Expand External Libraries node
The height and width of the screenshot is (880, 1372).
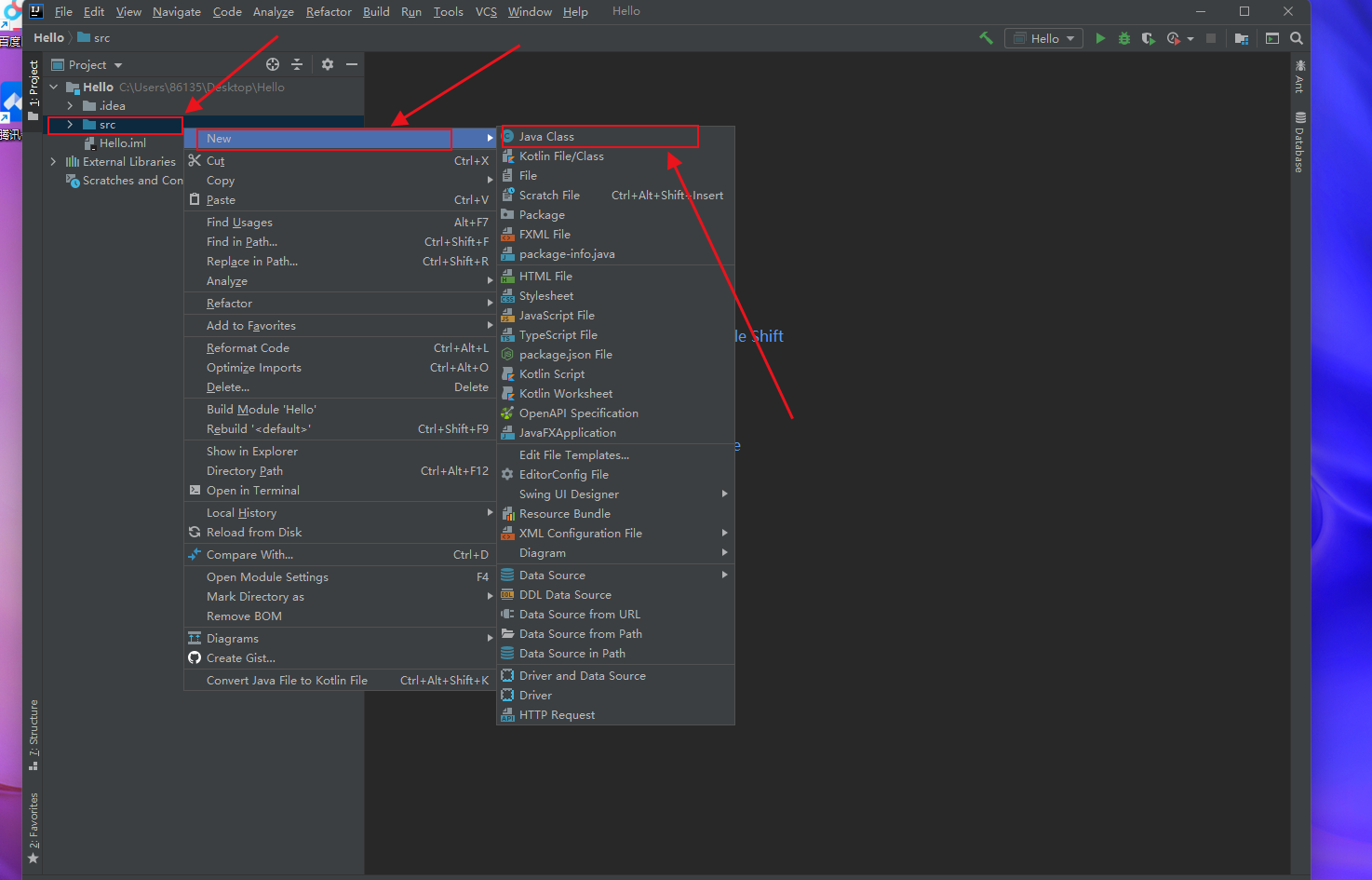(x=54, y=162)
